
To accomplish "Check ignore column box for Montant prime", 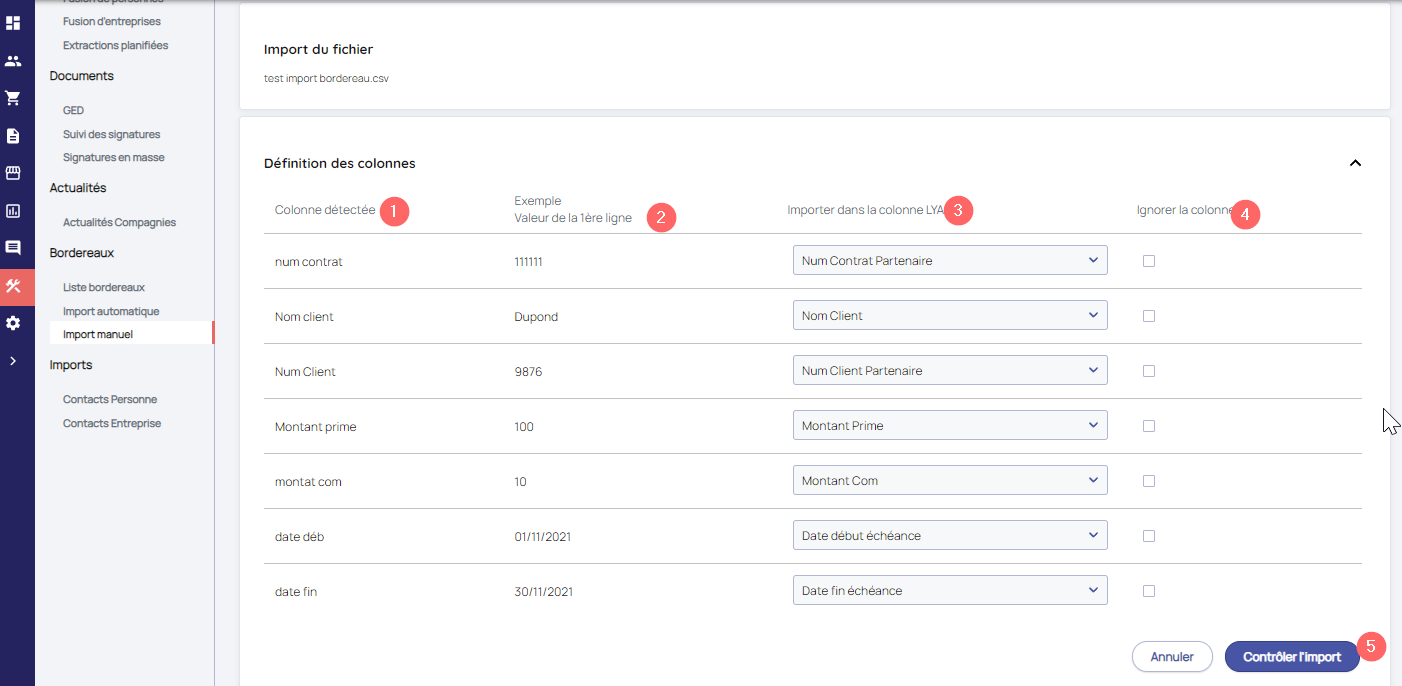I will pos(1149,426).
